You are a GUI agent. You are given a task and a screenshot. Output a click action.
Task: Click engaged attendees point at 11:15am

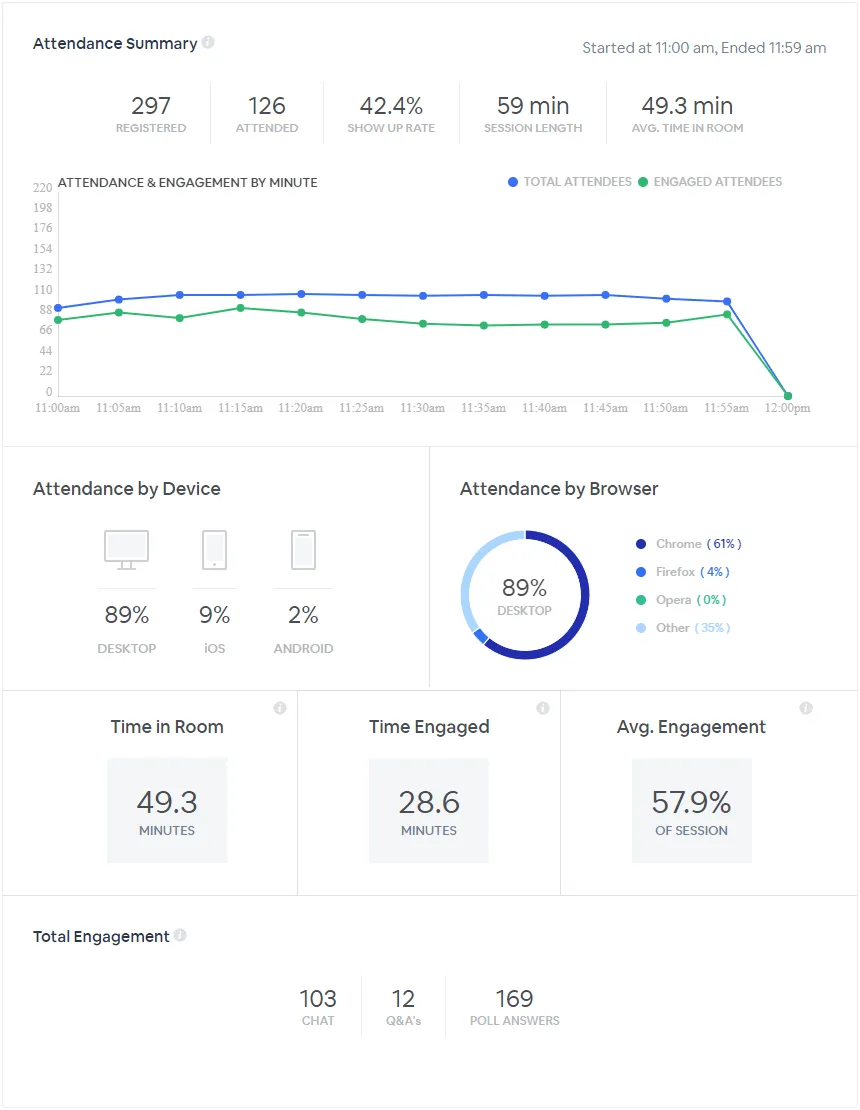tap(241, 308)
